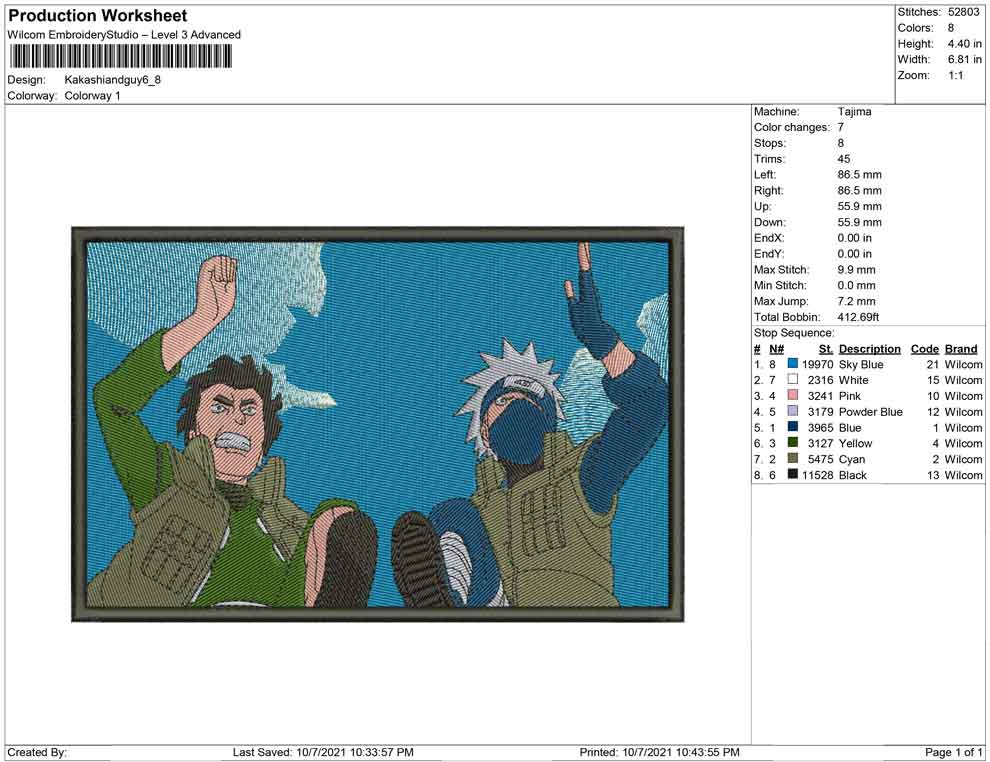Click the Height value '4.40 in'
Screen dimensions: 990x762
pyautogui.click(x=964, y=44)
